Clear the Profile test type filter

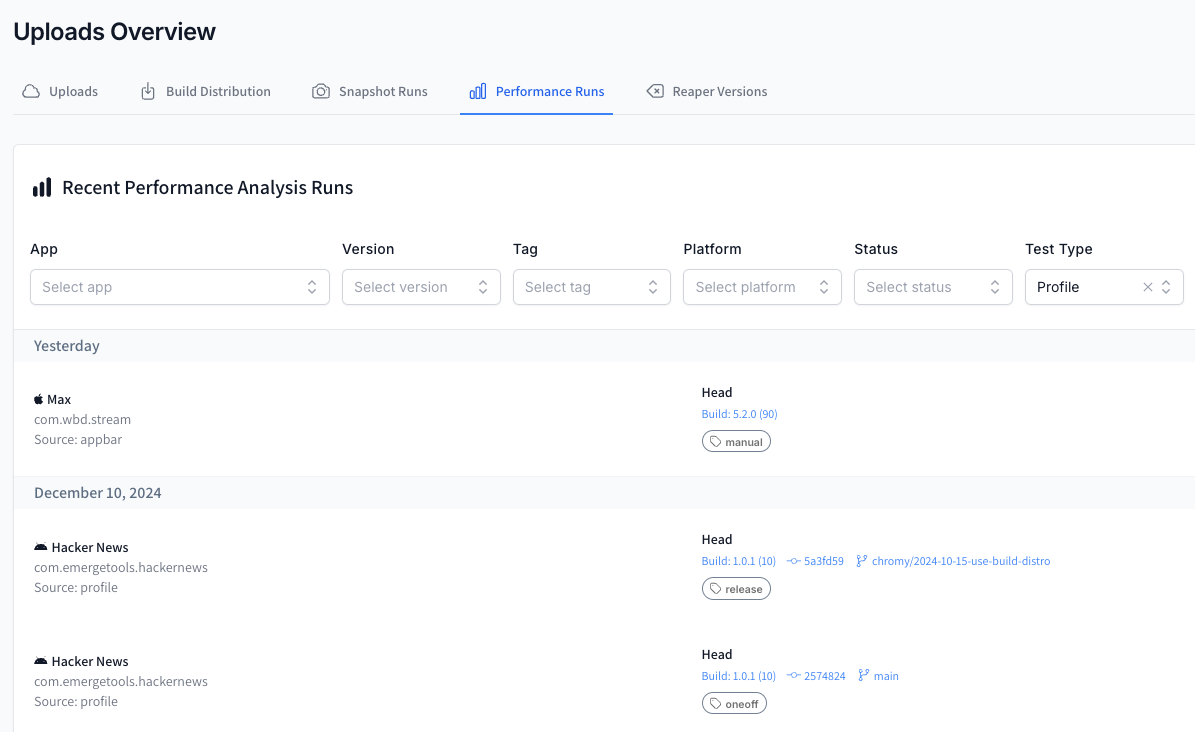click(1147, 287)
